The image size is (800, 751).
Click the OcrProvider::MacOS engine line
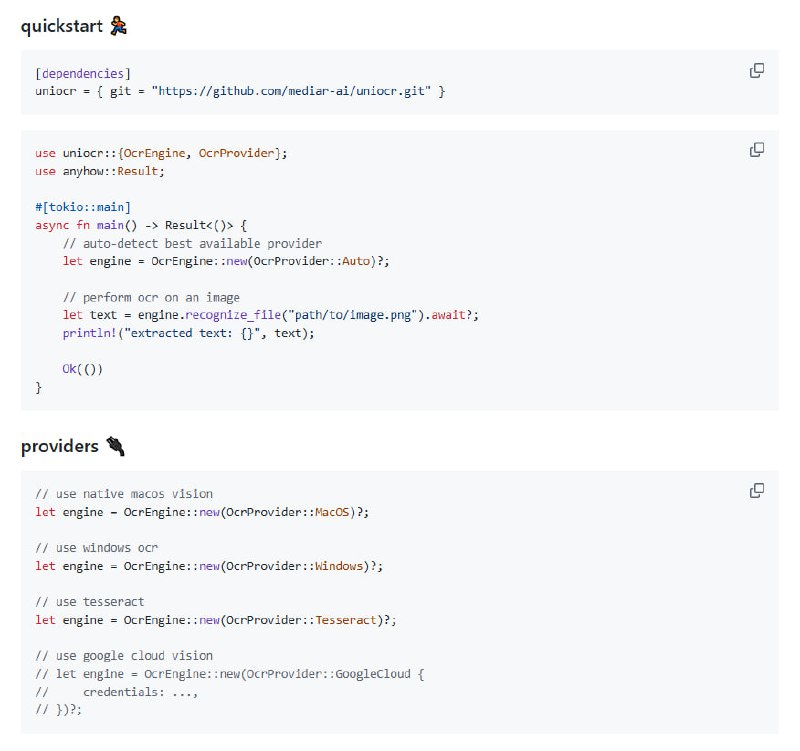202,512
